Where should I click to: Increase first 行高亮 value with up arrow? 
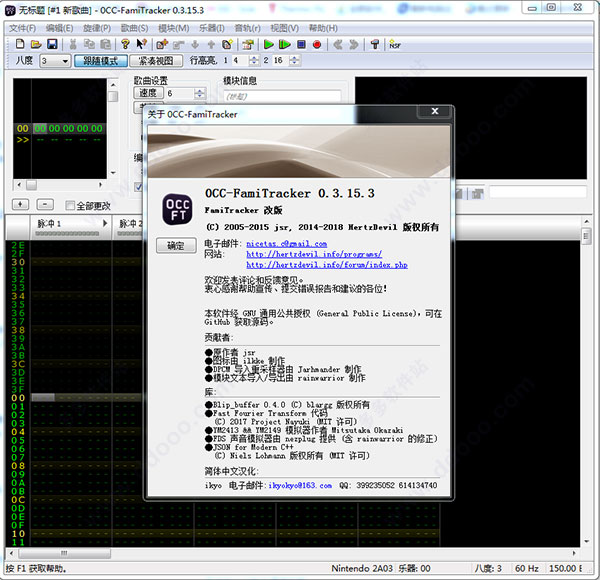(x=254, y=58)
